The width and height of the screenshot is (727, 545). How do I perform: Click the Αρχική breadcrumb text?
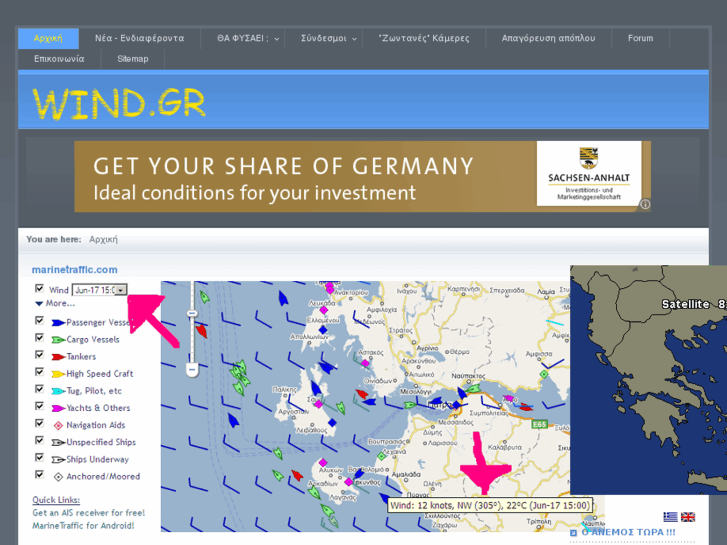(103, 239)
